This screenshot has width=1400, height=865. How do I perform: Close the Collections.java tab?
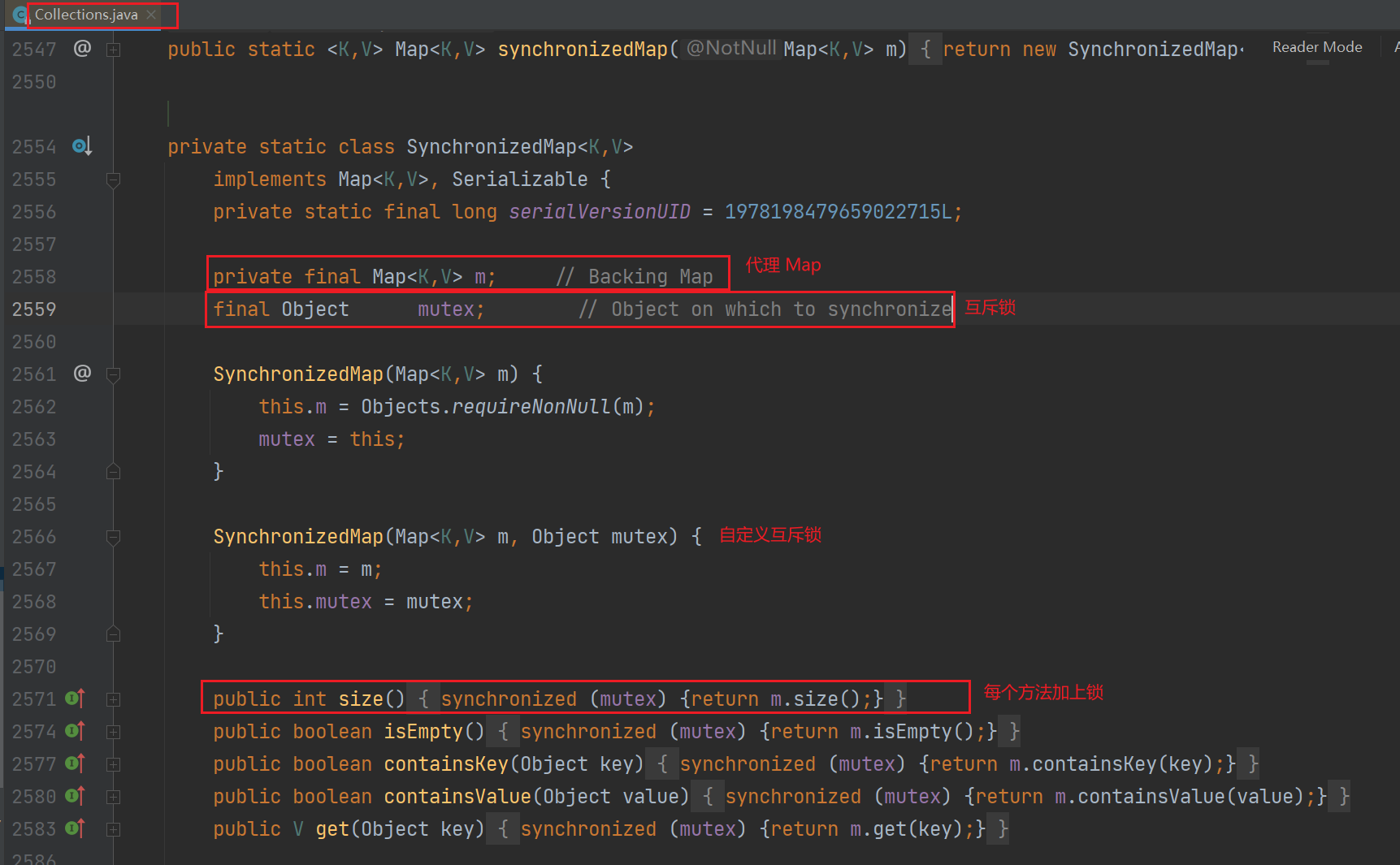(152, 15)
